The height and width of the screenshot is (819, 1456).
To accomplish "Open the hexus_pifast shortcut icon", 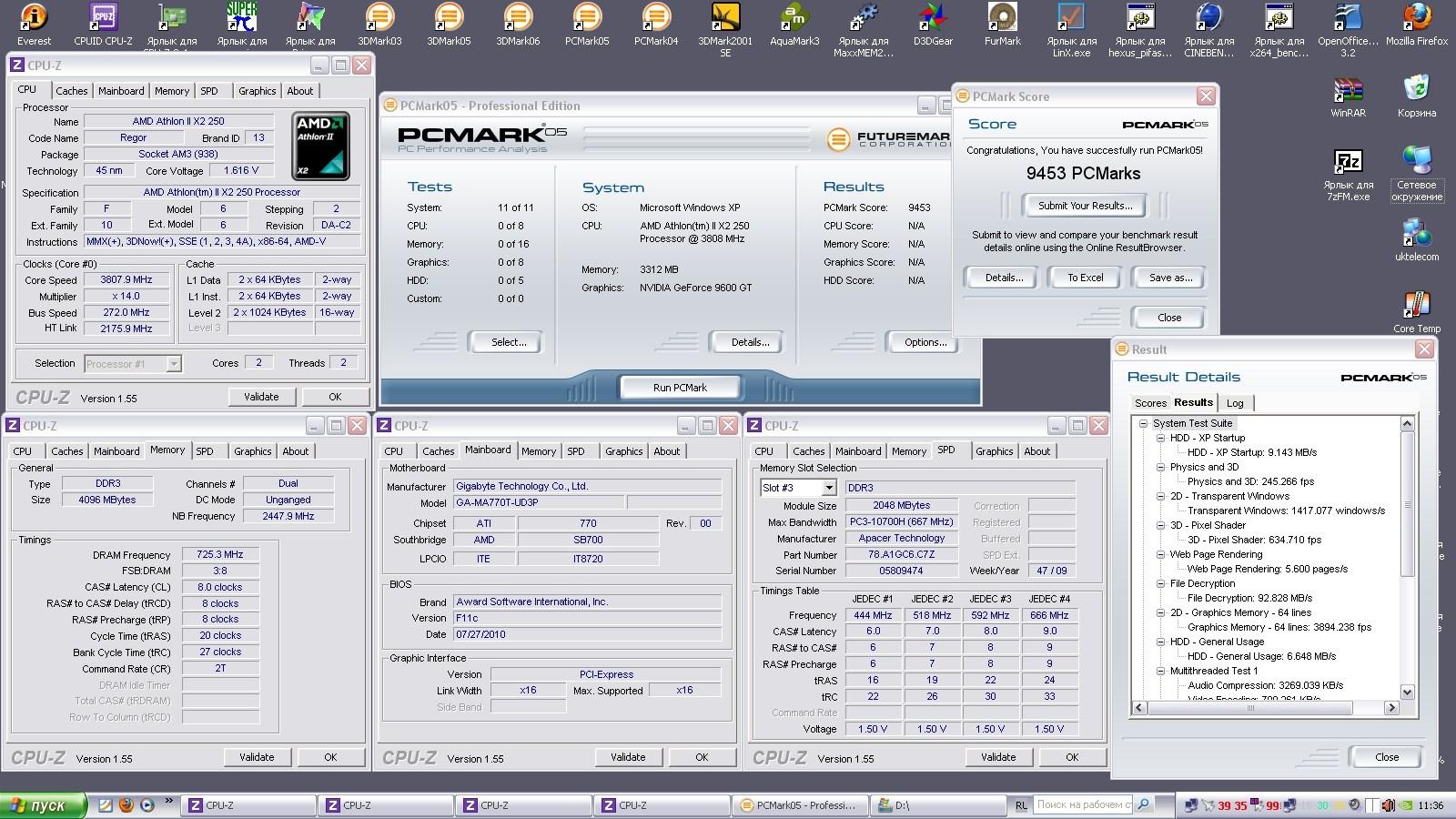I will pos(1140,29).
